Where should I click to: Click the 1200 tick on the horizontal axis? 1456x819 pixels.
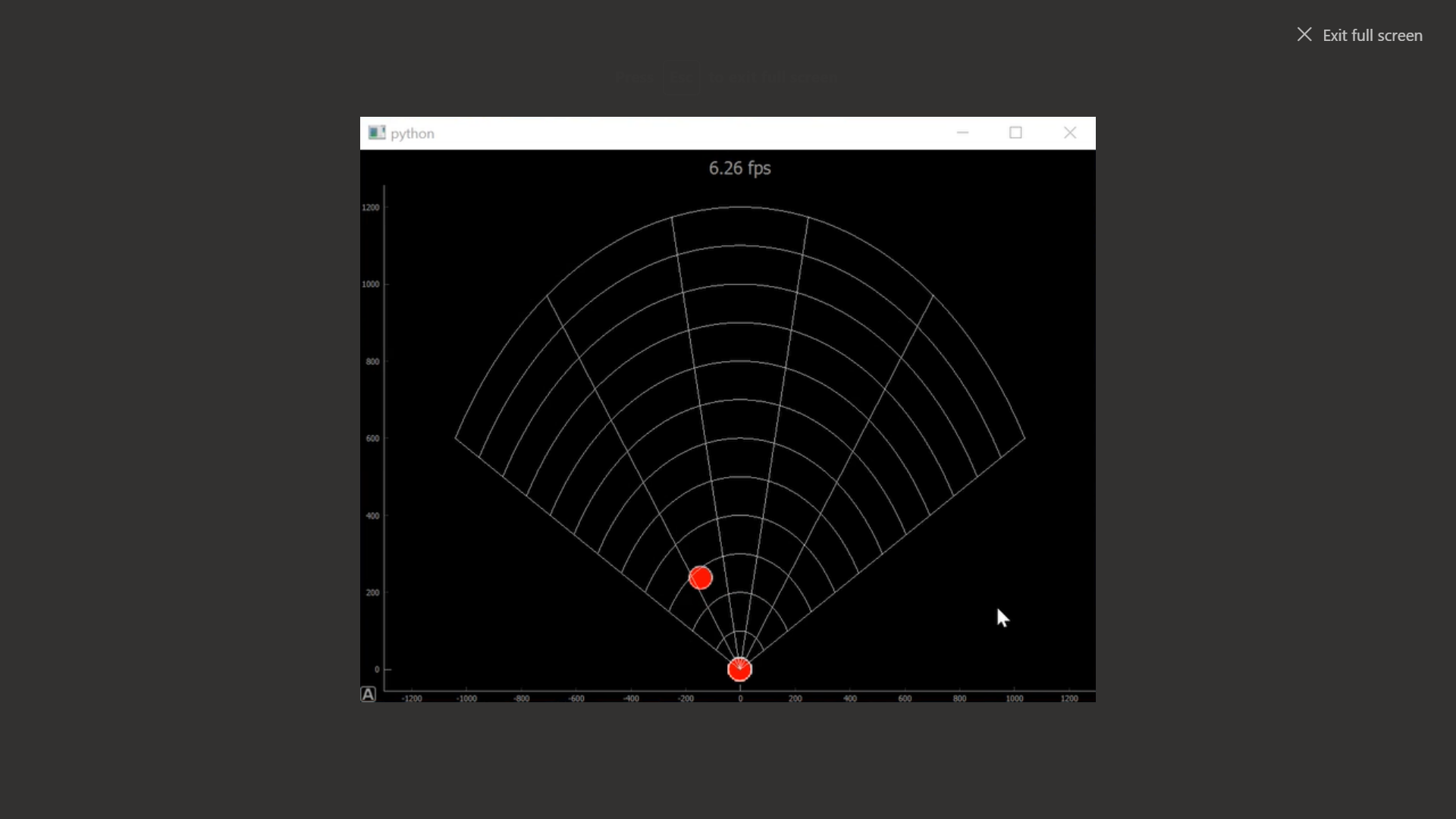(1068, 698)
